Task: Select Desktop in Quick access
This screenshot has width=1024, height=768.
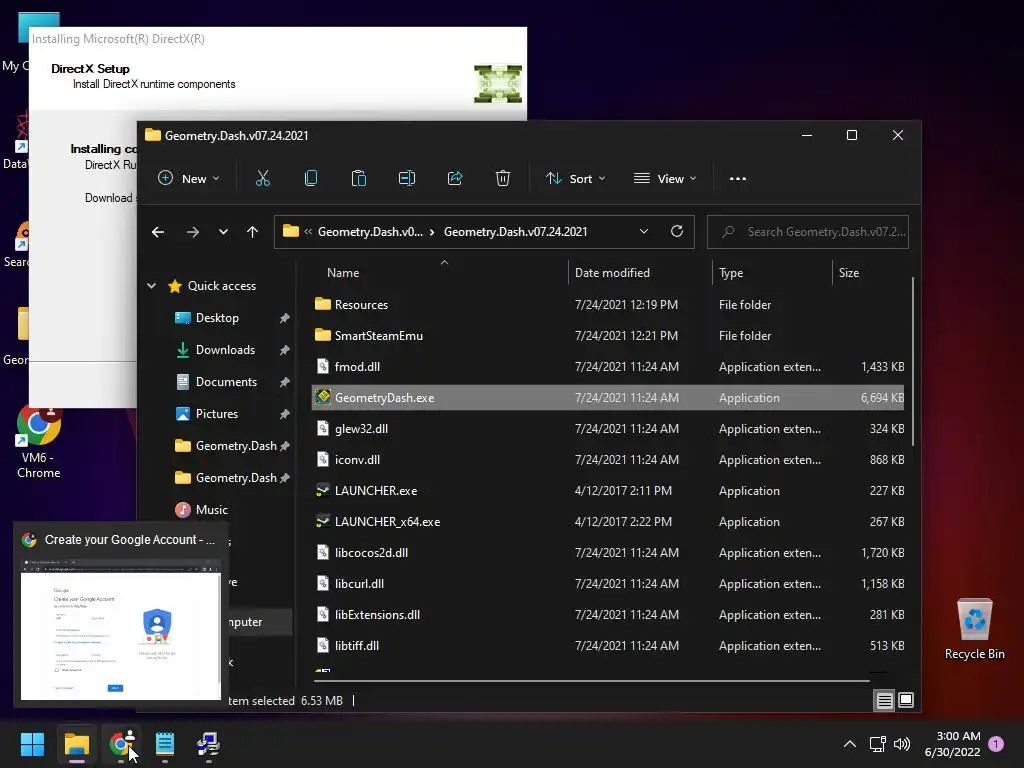Action: coord(217,317)
